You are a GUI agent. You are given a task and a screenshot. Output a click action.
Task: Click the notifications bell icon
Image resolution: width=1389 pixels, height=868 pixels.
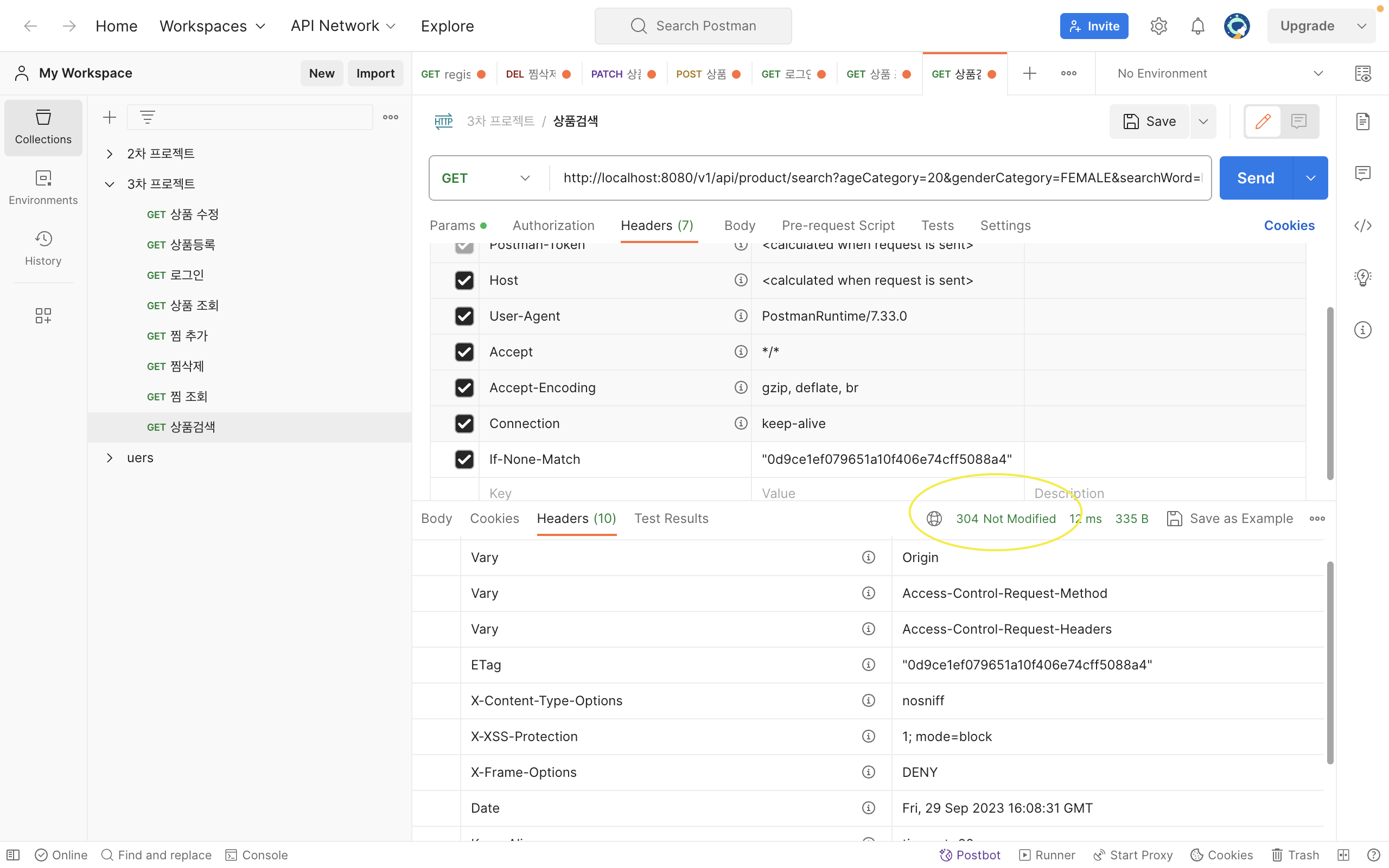(1197, 26)
